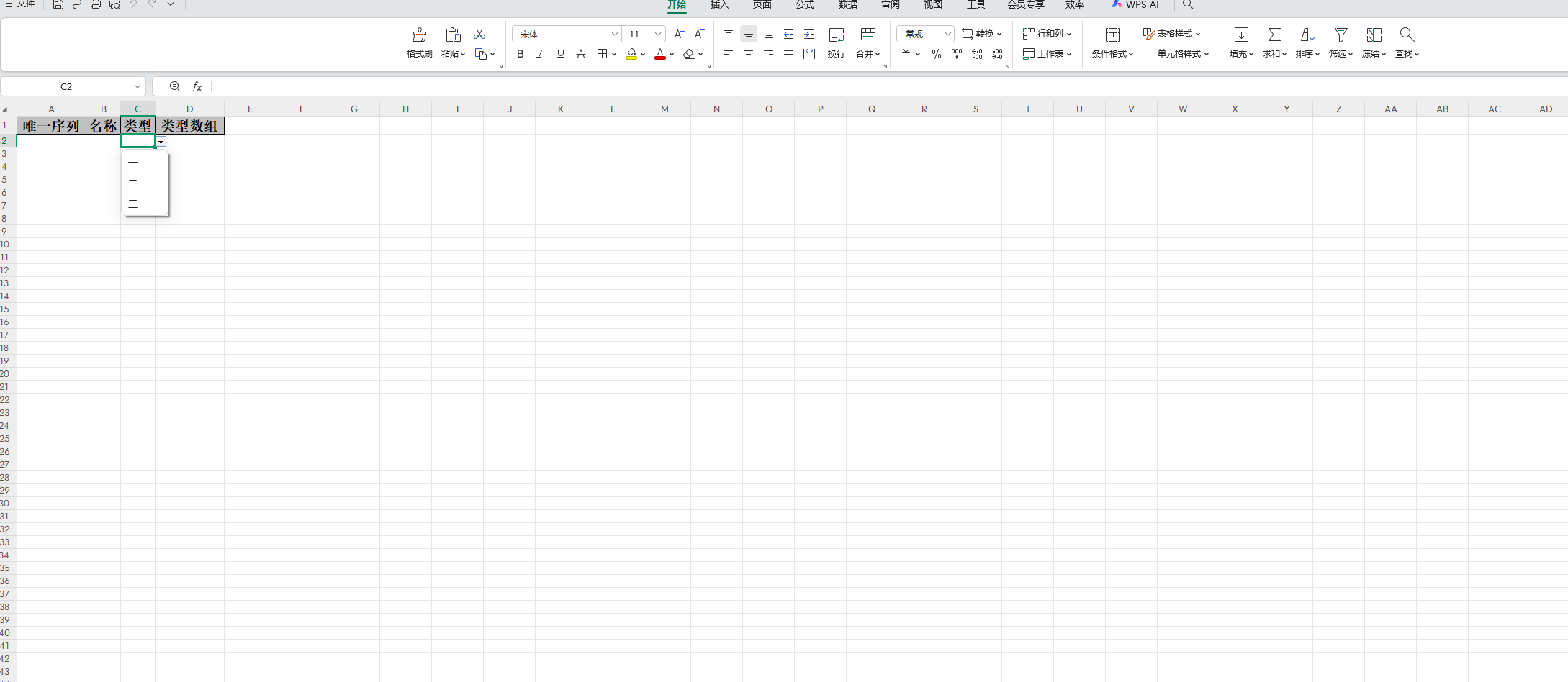This screenshot has width=1568, height=682.
Task: Click the search icon next to WPS AI
Action: (1189, 4)
